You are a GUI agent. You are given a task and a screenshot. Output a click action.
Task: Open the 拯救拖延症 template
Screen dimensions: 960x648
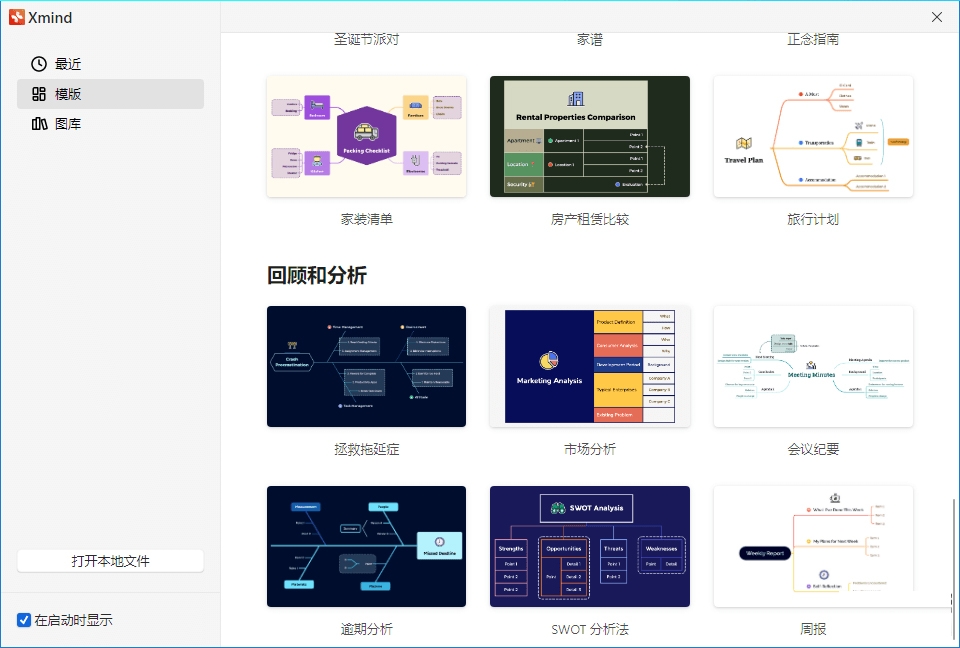tap(366, 366)
